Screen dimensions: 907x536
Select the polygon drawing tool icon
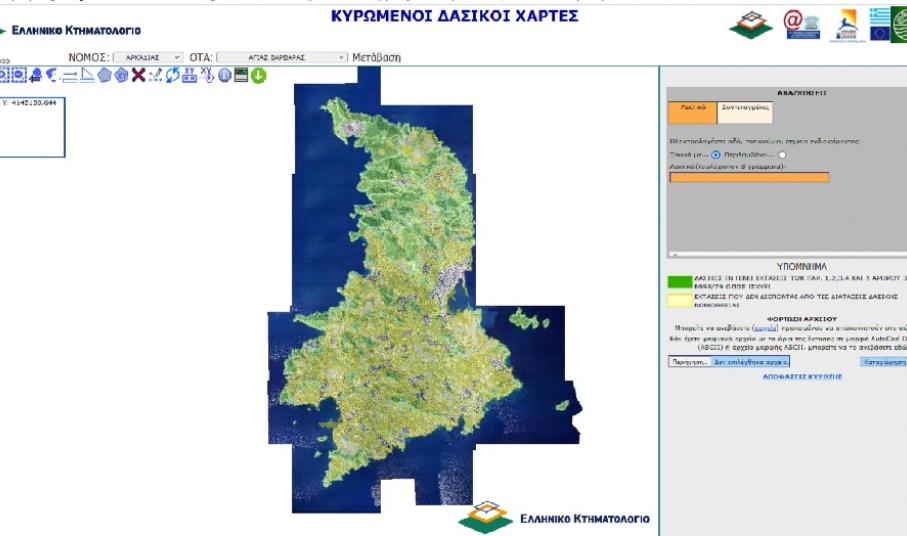tap(104, 75)
